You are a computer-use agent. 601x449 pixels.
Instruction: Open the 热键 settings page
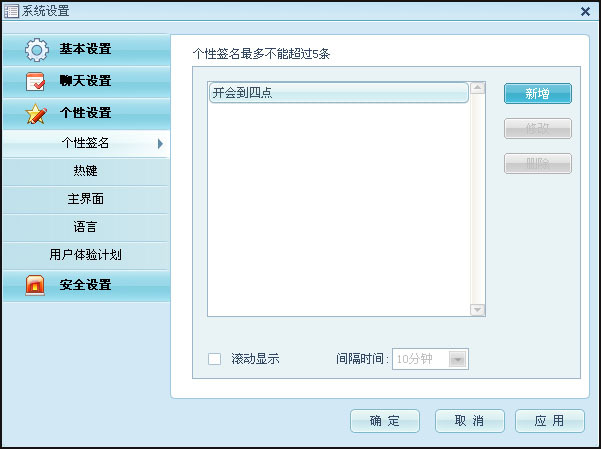point(85,171)
